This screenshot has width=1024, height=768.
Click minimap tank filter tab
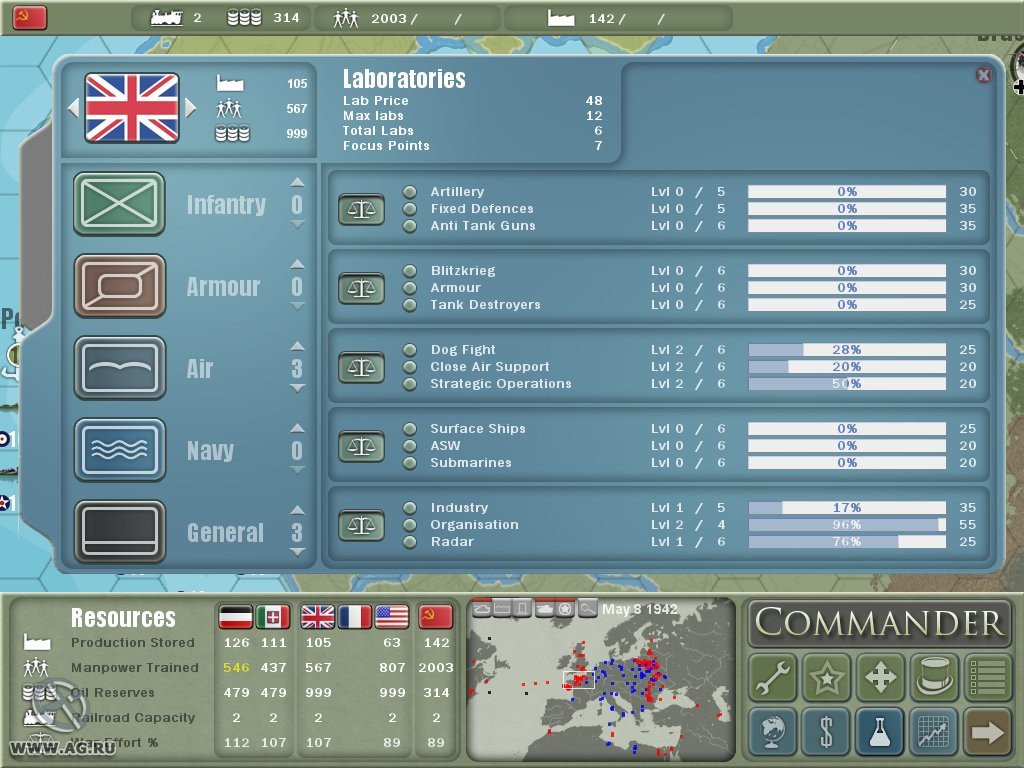(544, 609)
